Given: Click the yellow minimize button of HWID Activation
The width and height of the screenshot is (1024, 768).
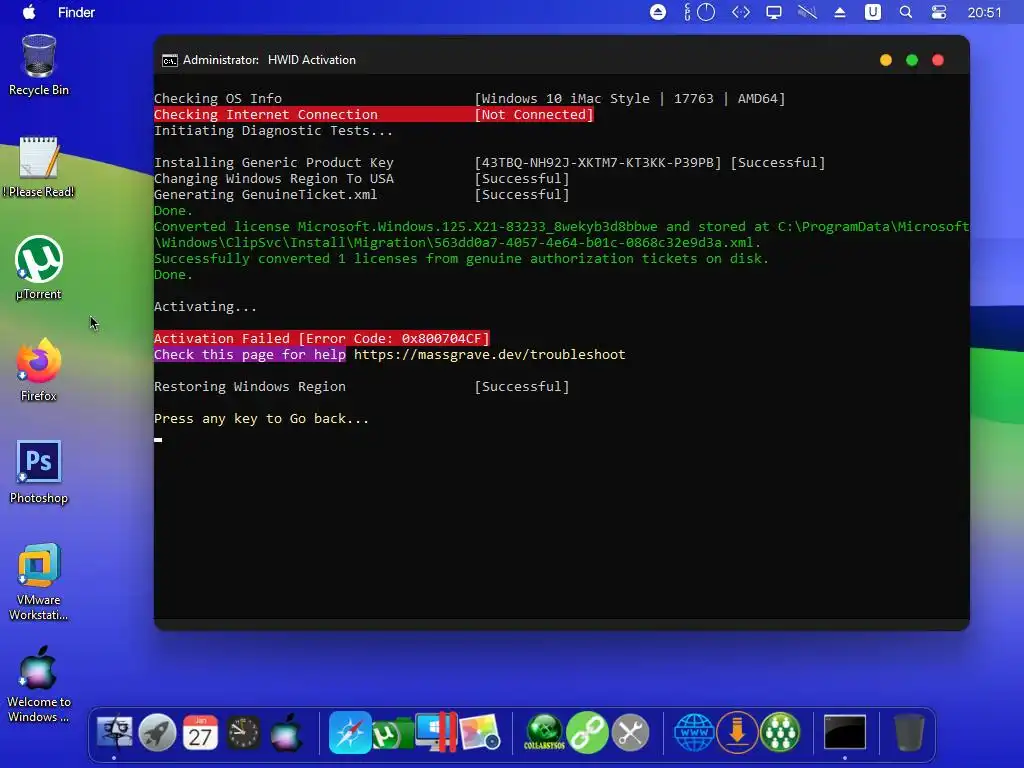Looking at the screenshot, I should point(886,60).
